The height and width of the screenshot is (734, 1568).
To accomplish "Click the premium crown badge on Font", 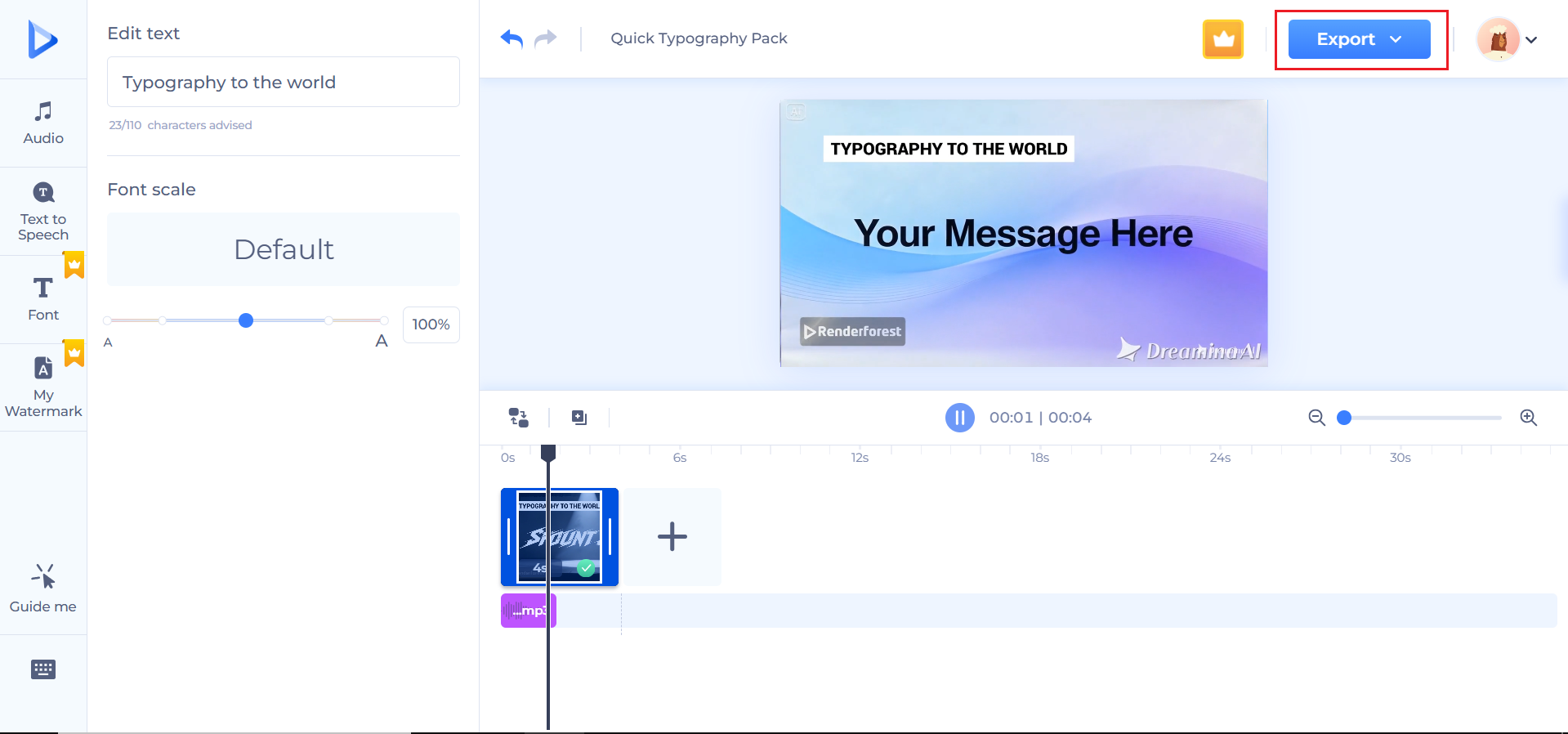I will pos(74,265).
